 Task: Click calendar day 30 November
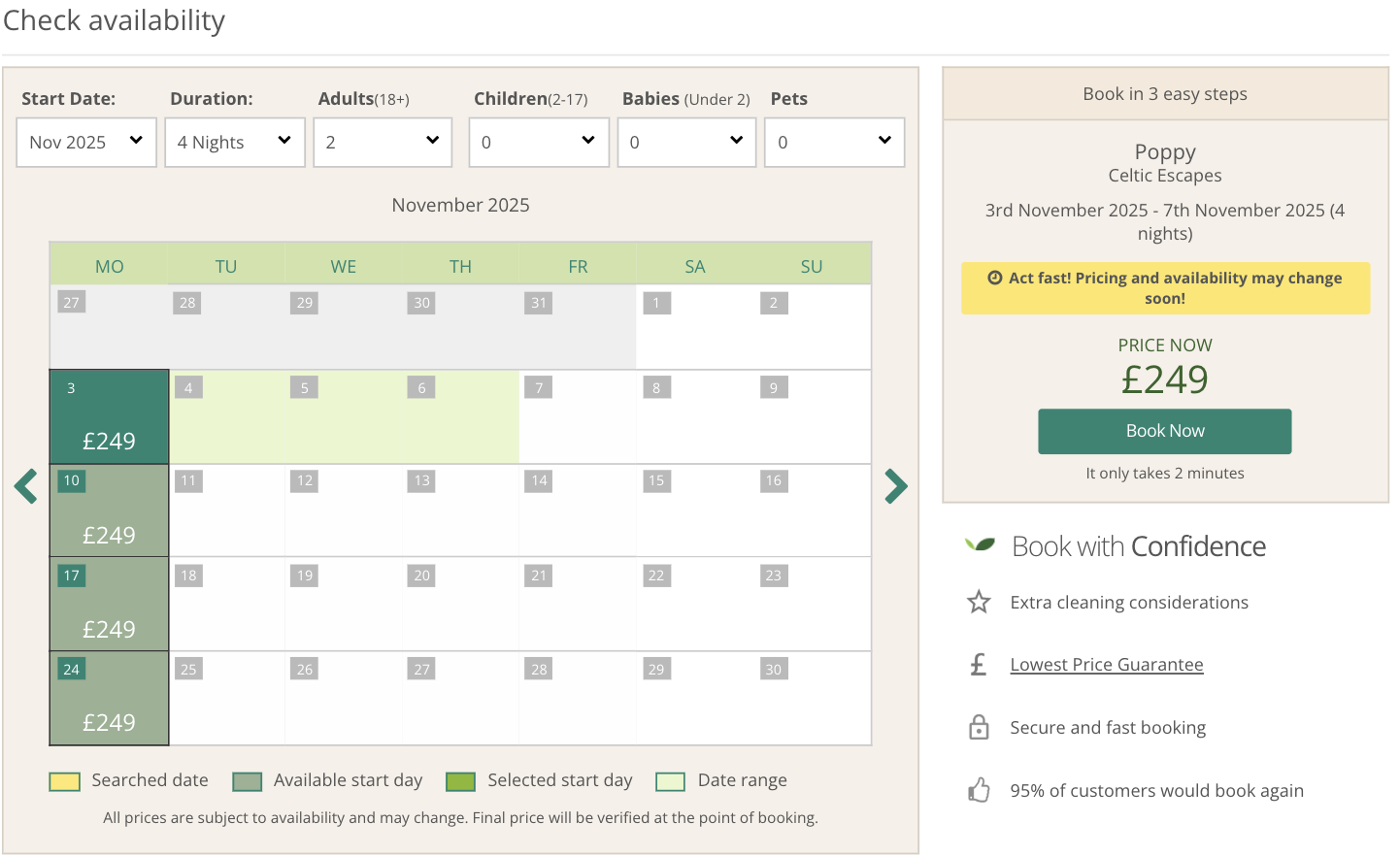click(813, 698)
